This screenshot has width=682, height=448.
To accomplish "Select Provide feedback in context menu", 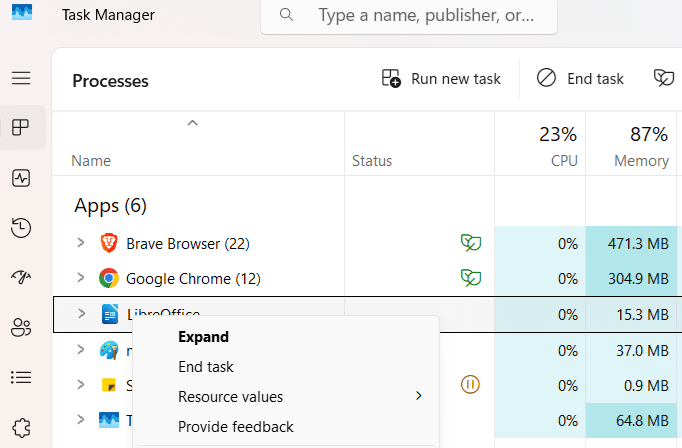I will [235, 427].
